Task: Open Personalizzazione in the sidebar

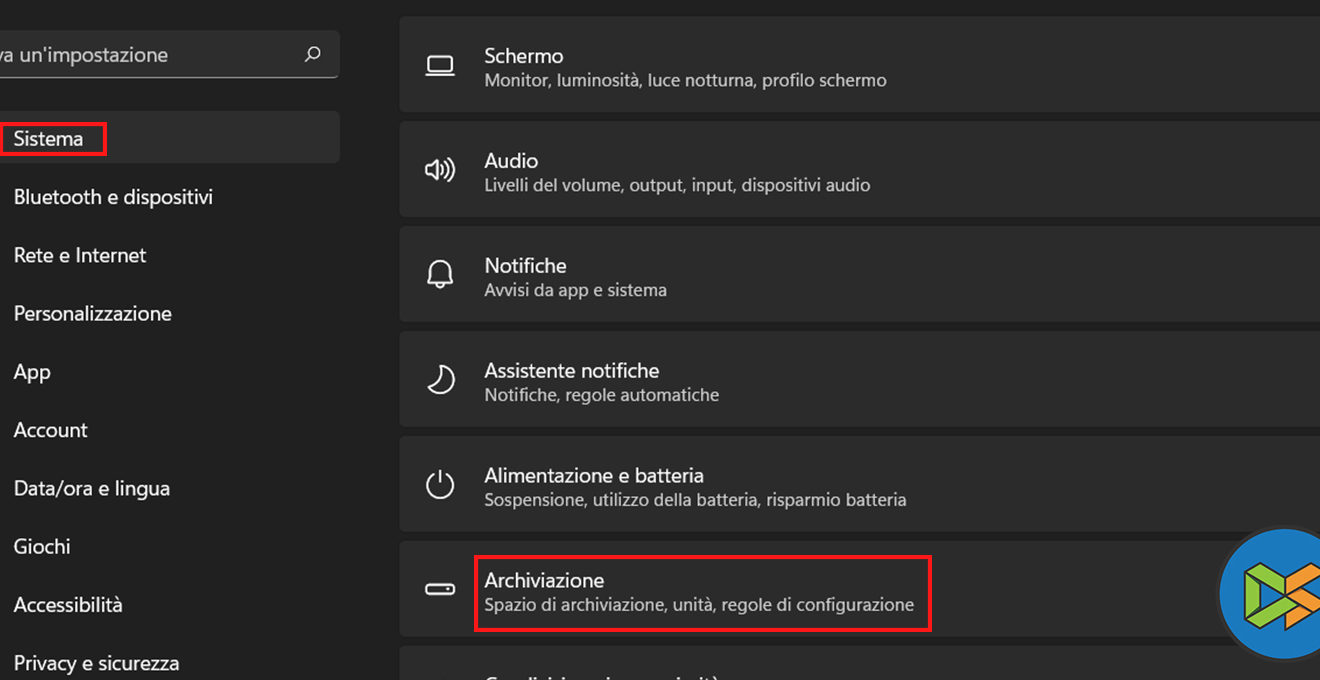Action: pyautogui.click(x=93, y=313)
